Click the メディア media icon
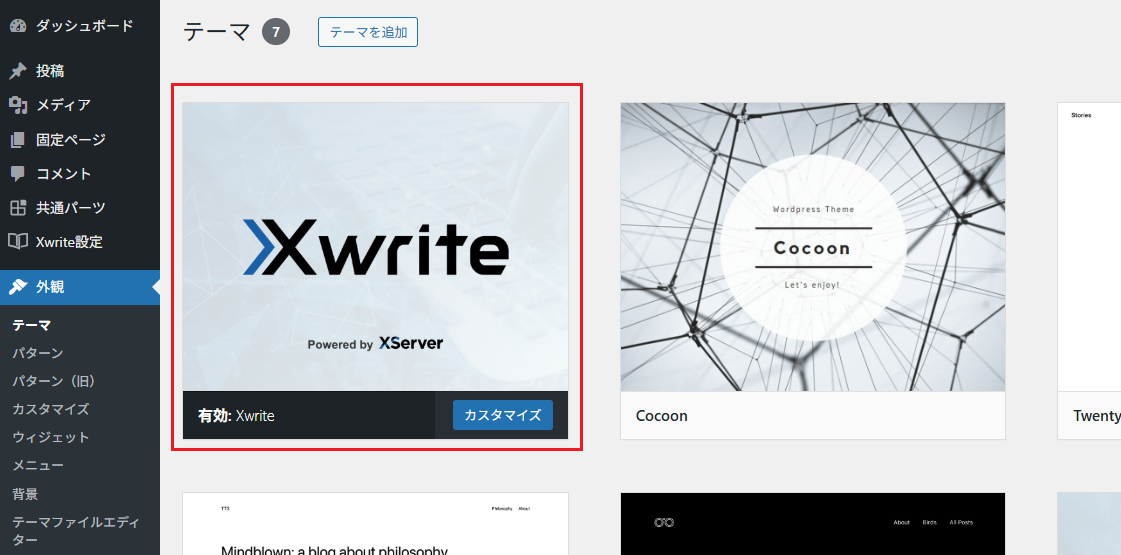Viewport: 1121px width, 555px height. pyautogui.click(x=18, y=105)
